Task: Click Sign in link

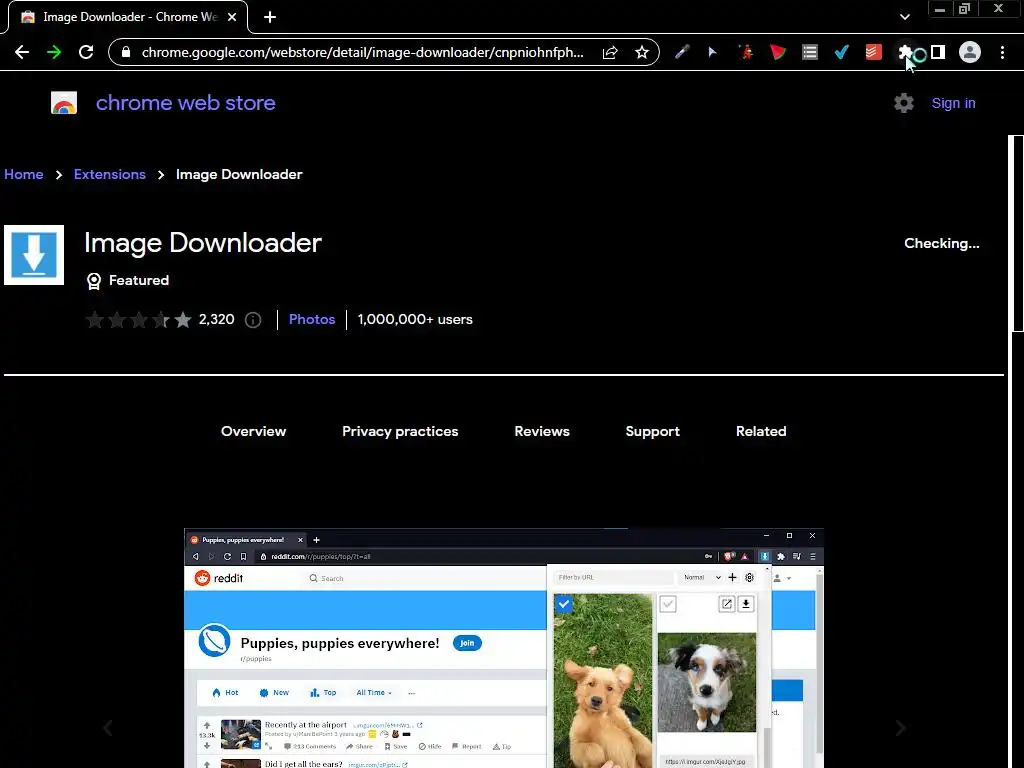Action: (953, 103)
